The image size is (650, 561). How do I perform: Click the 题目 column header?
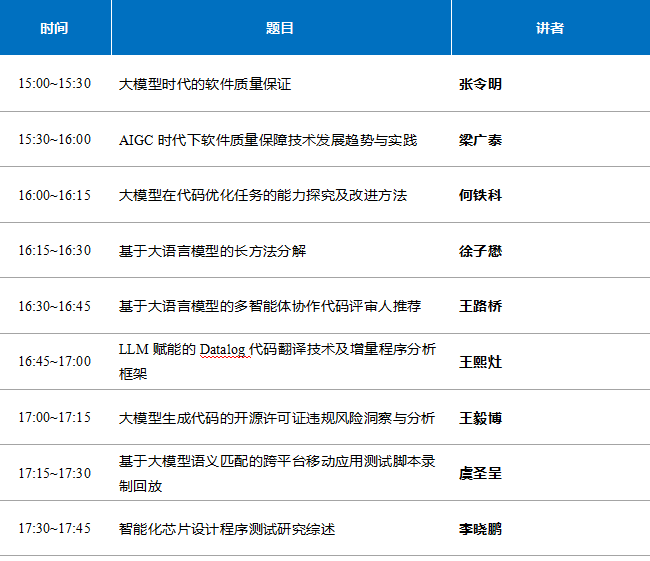pos(280,28)
